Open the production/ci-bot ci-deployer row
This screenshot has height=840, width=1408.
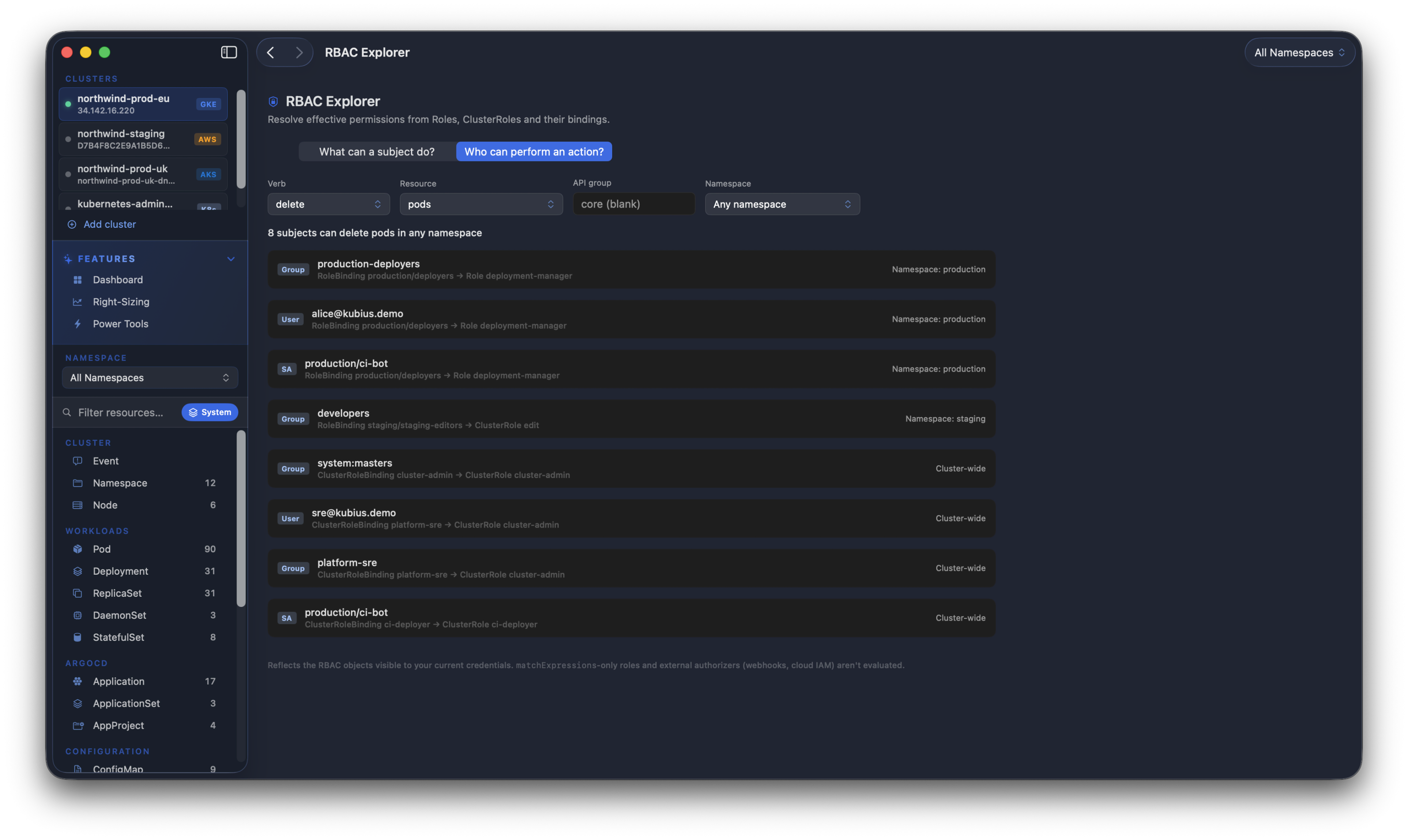pos(632,618)
